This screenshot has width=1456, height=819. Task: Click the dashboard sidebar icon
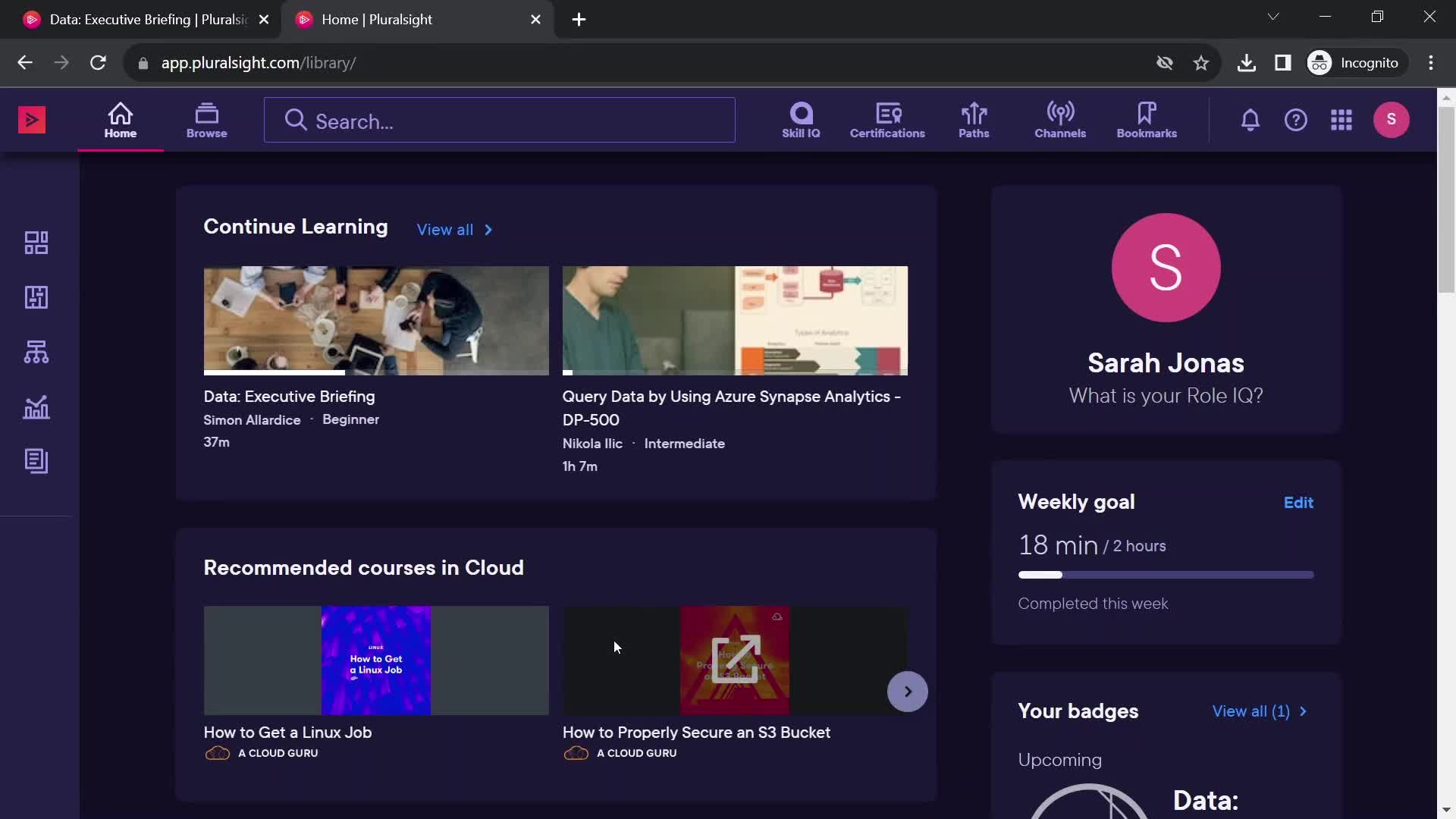tap(36, 243)
